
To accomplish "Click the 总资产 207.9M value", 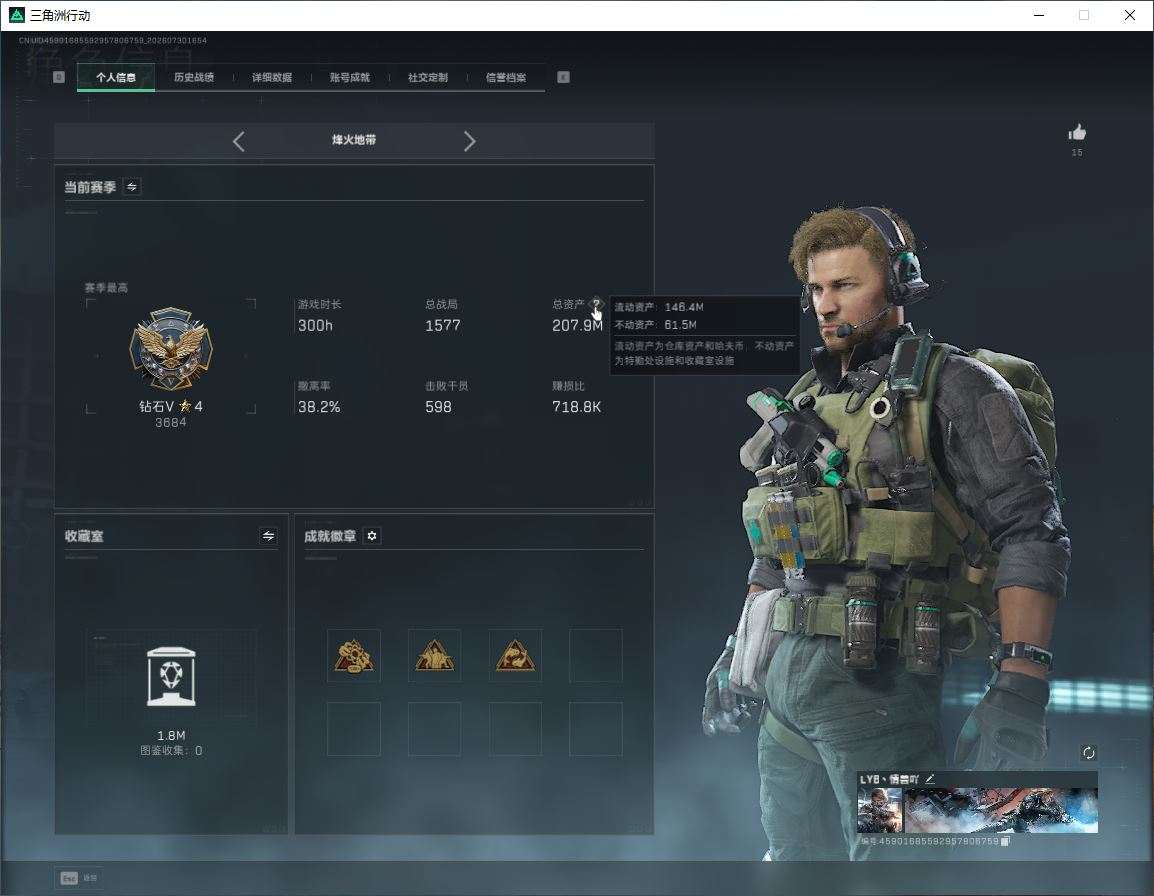I will click(x=577, y=325).
